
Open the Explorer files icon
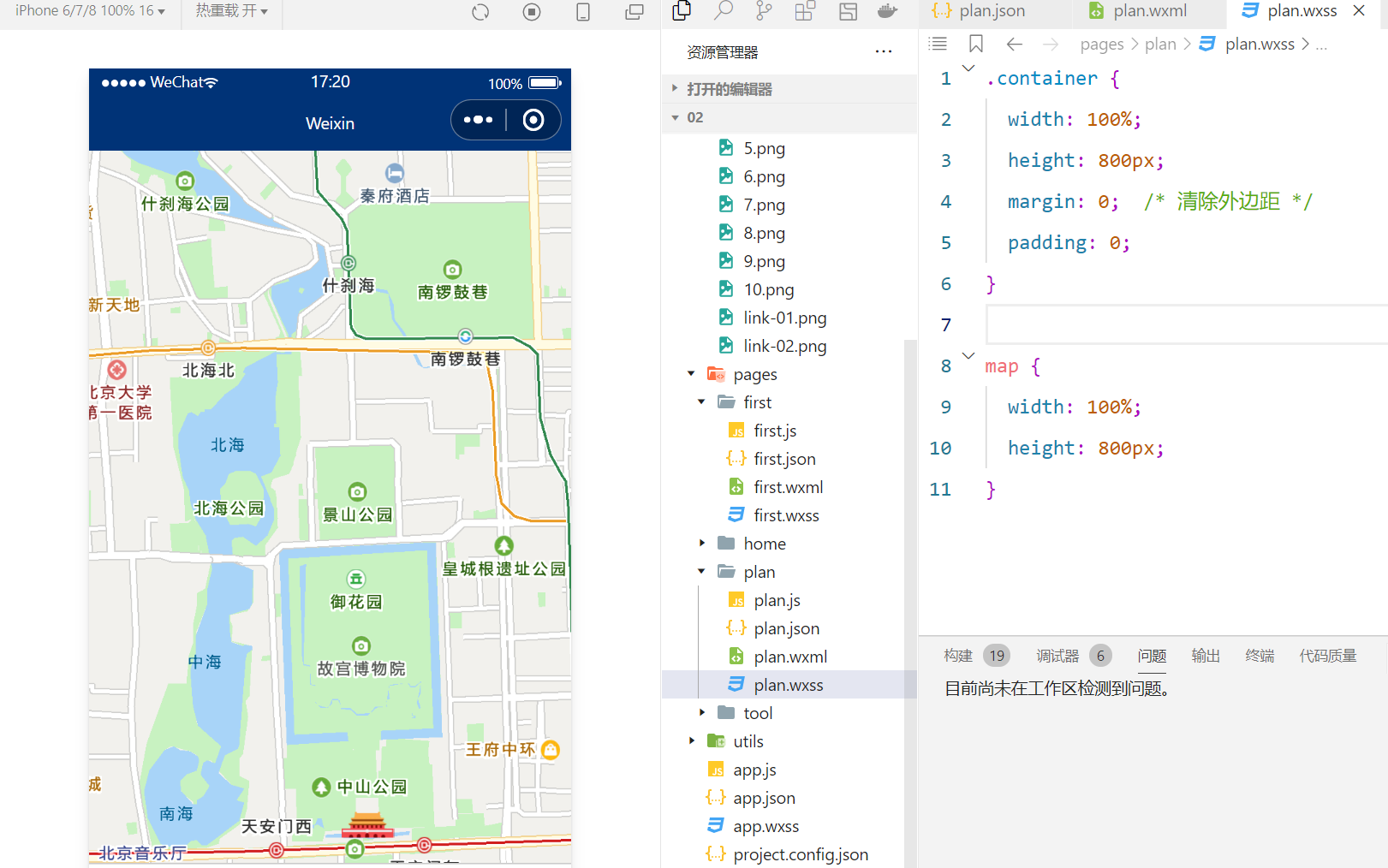click(682, 11)
